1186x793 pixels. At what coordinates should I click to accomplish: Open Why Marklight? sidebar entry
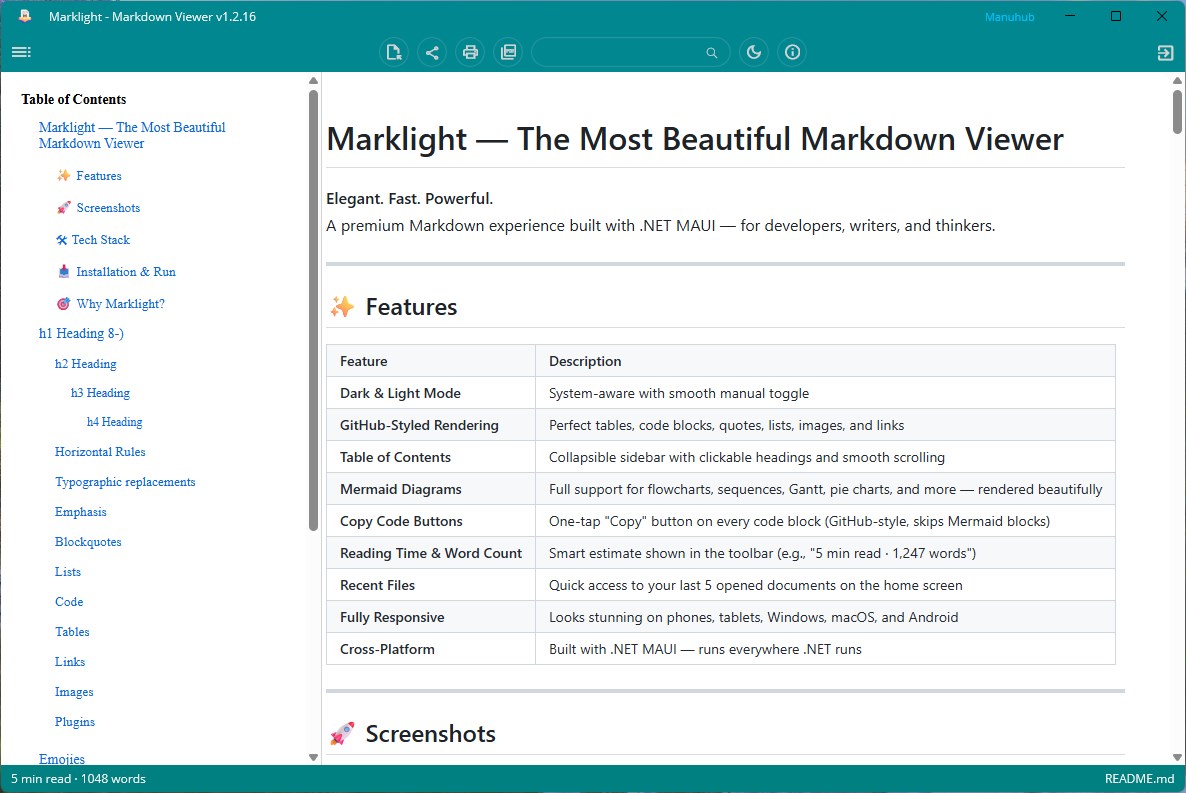[120, 303]
